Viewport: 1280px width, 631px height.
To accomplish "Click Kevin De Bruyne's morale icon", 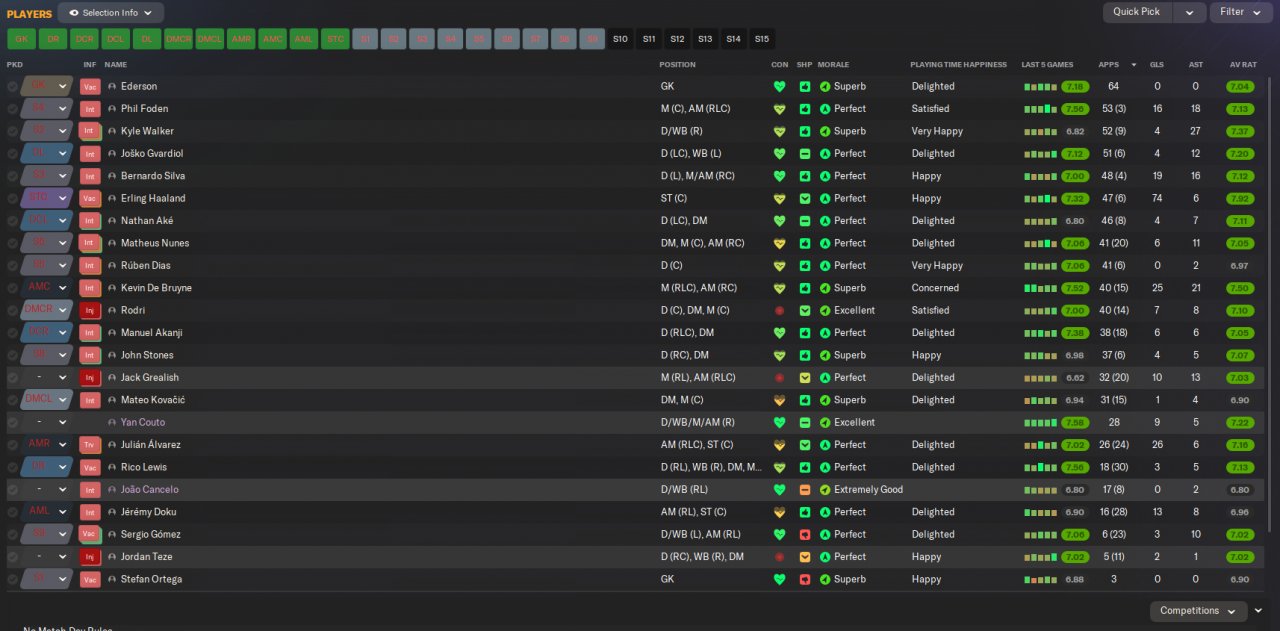I will [x=825, y=288].
